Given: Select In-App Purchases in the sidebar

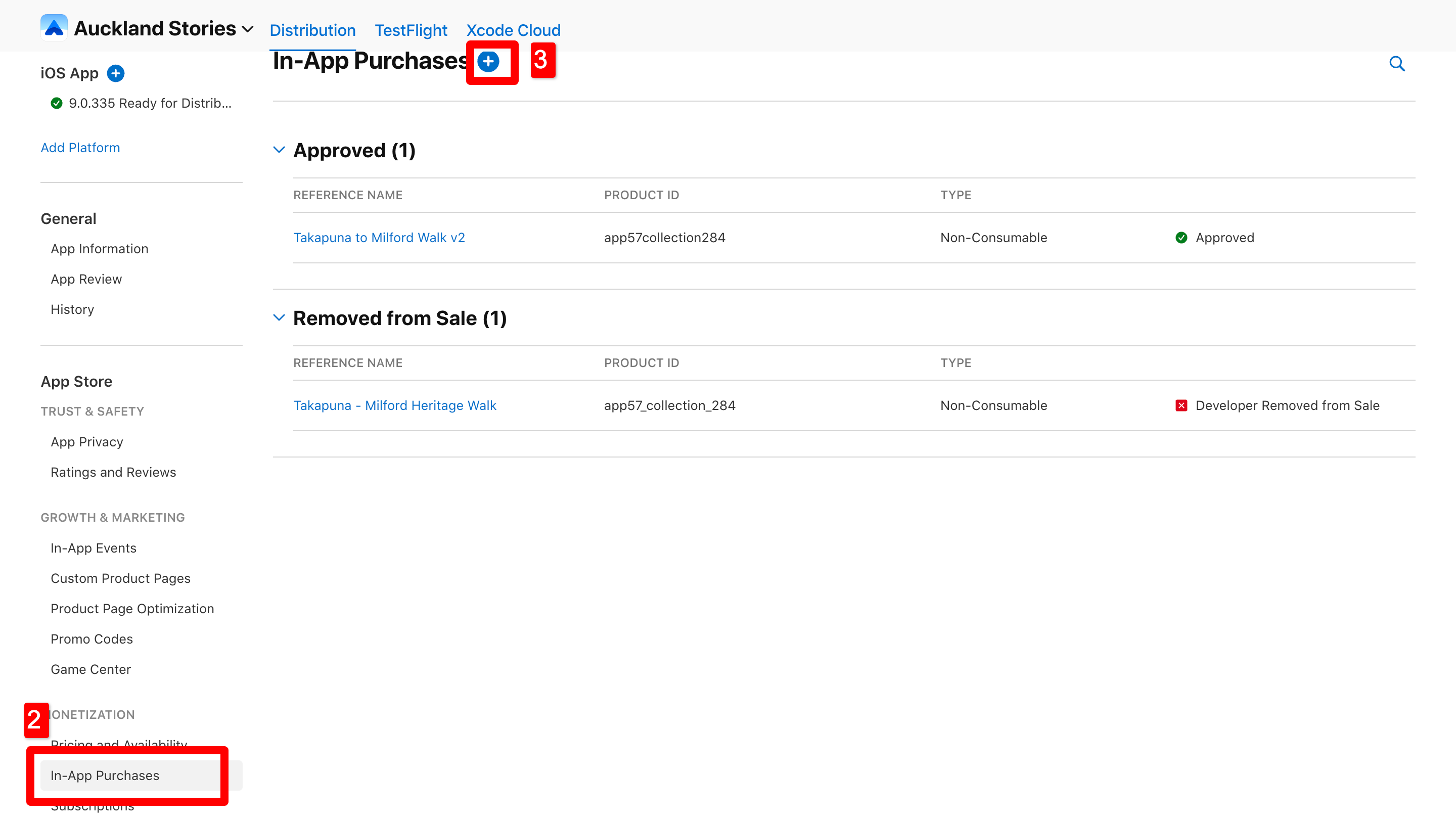Looking at the screenshot, I should click(105, 775).
